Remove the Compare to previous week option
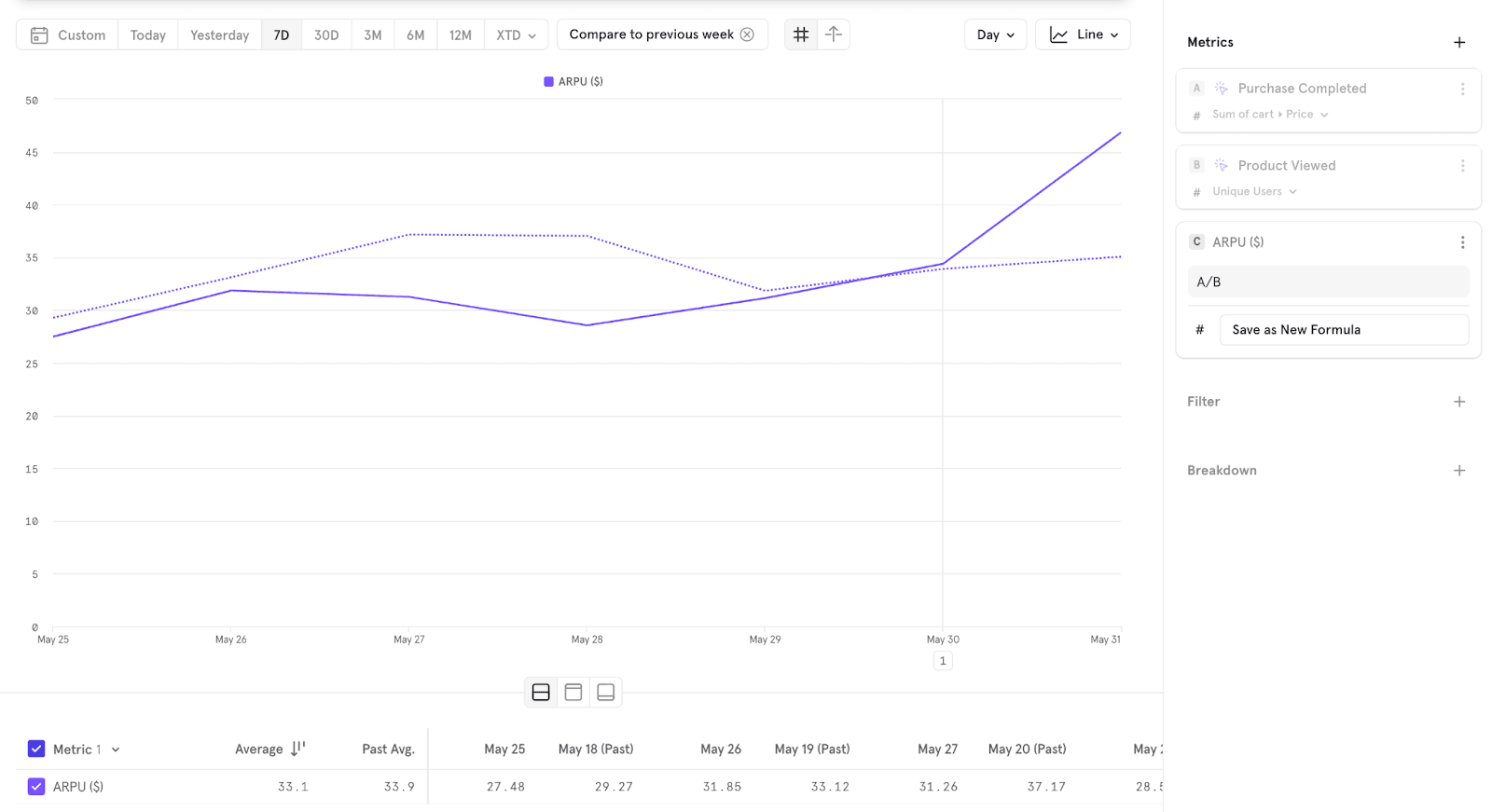Viewport: 1492px width, 812px height. coord(747,34)
